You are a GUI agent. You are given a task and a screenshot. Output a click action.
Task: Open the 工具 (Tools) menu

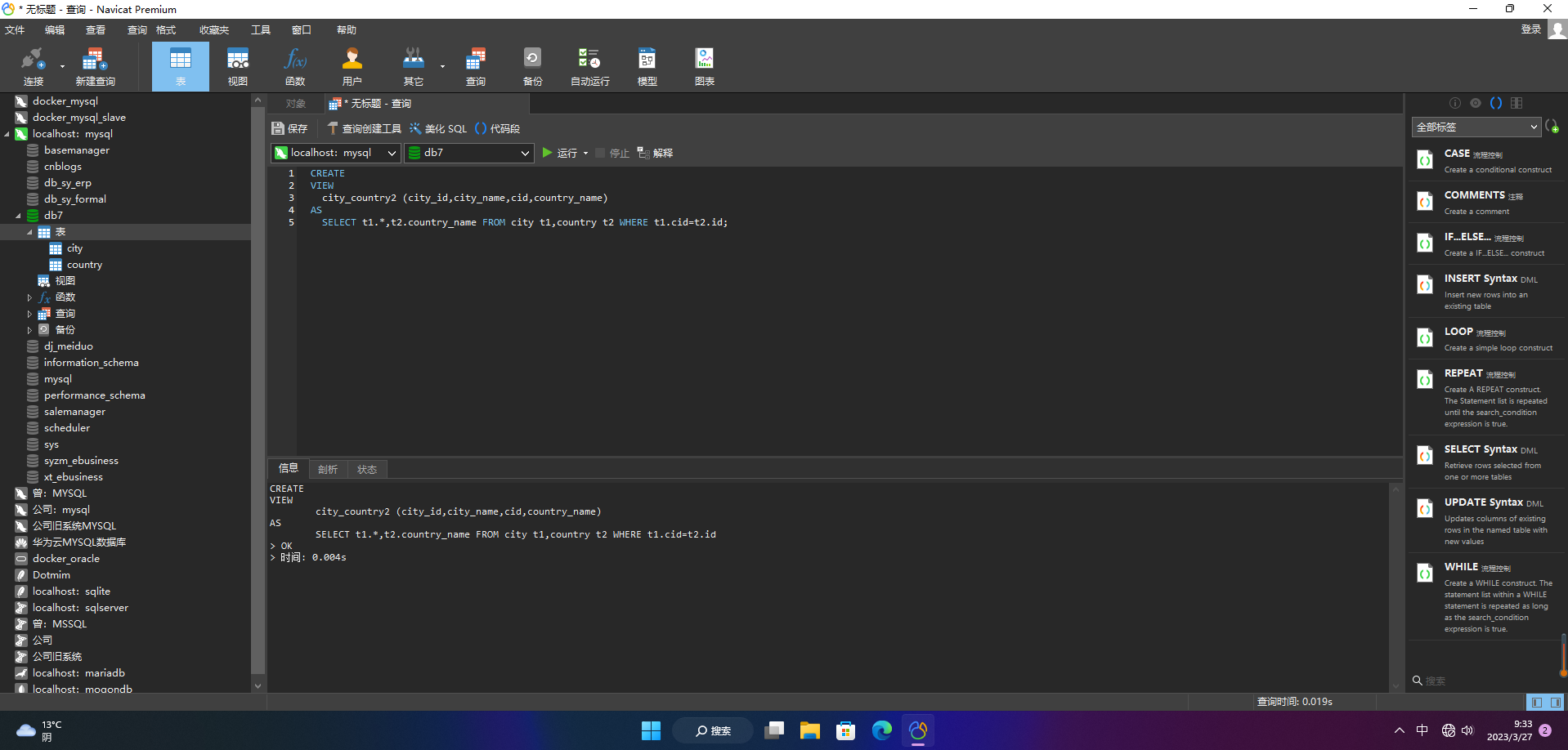261,30
